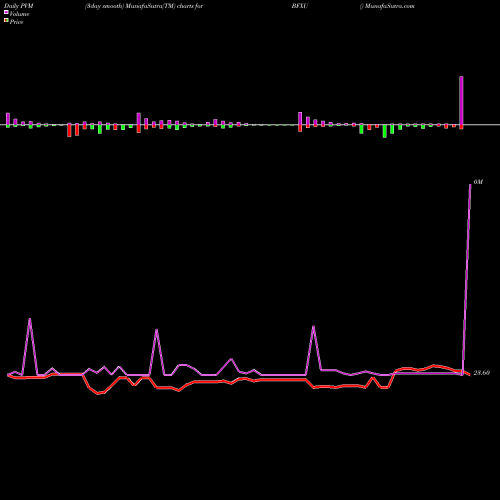Select the Price legend label
500x500 pixels.
(16, 22)
